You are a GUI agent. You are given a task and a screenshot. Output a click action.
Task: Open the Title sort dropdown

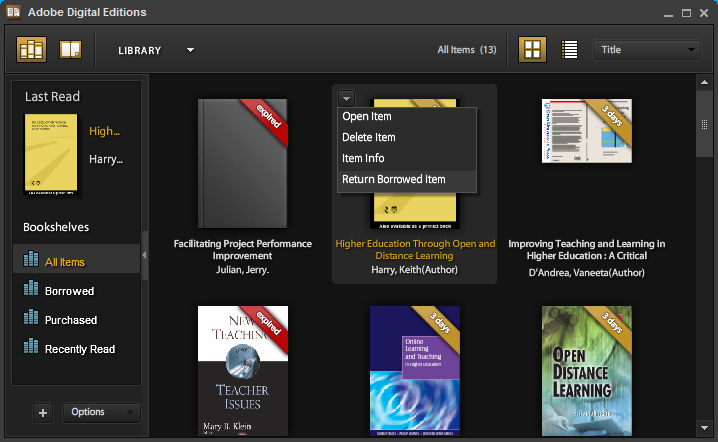click(647, 50)
